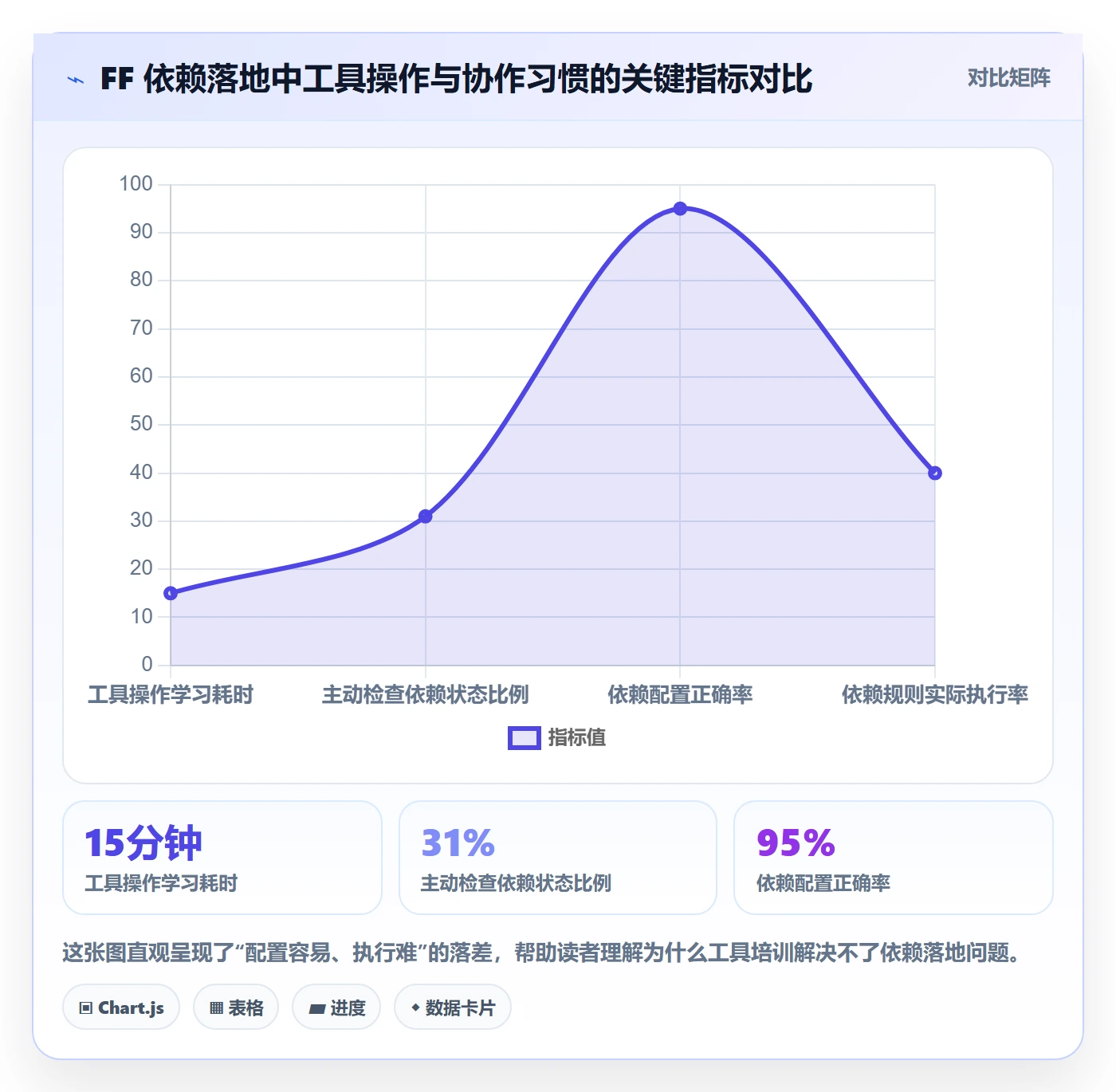
Task: Click the bar icon in the 进度 chip
Action: (316, 1009)
